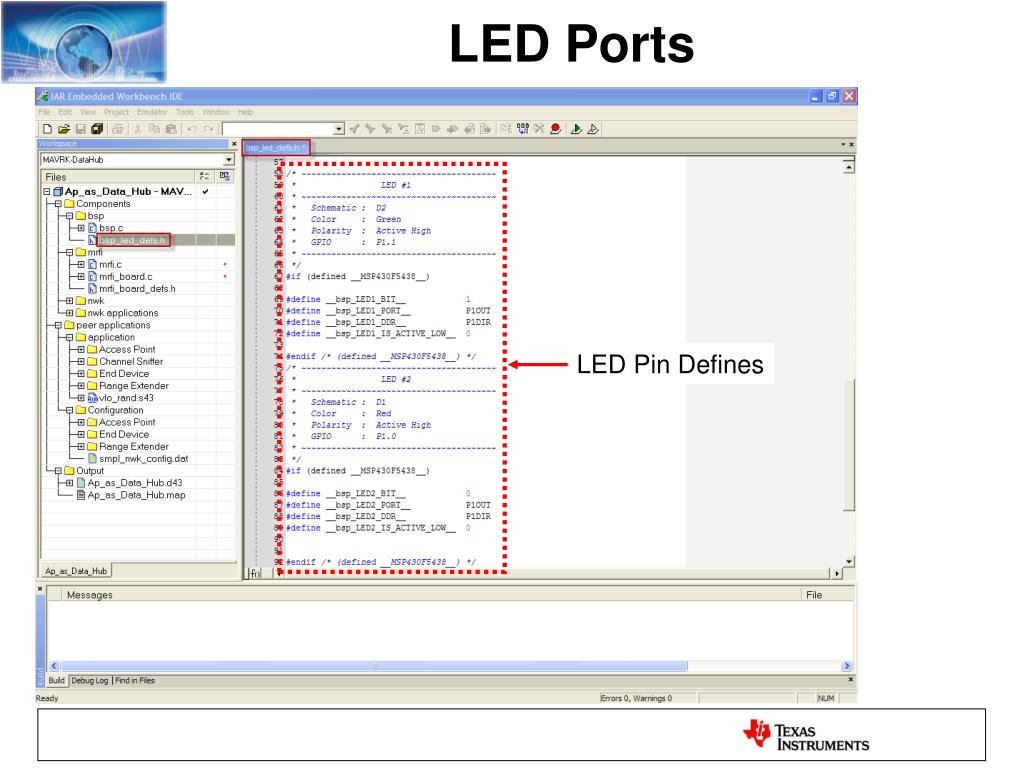
Task: Click the Toggle Breakpoint red circle icon
Action: 556,129
